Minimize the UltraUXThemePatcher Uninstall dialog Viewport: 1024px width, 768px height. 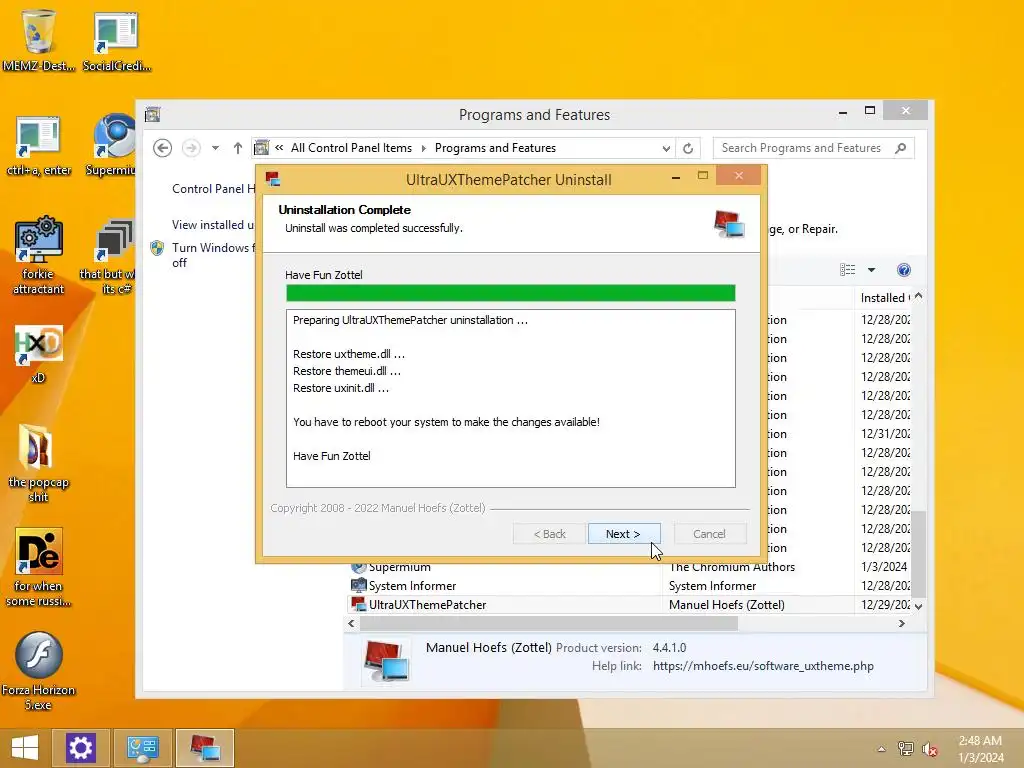pyautogui.click(x=676, y=176)
